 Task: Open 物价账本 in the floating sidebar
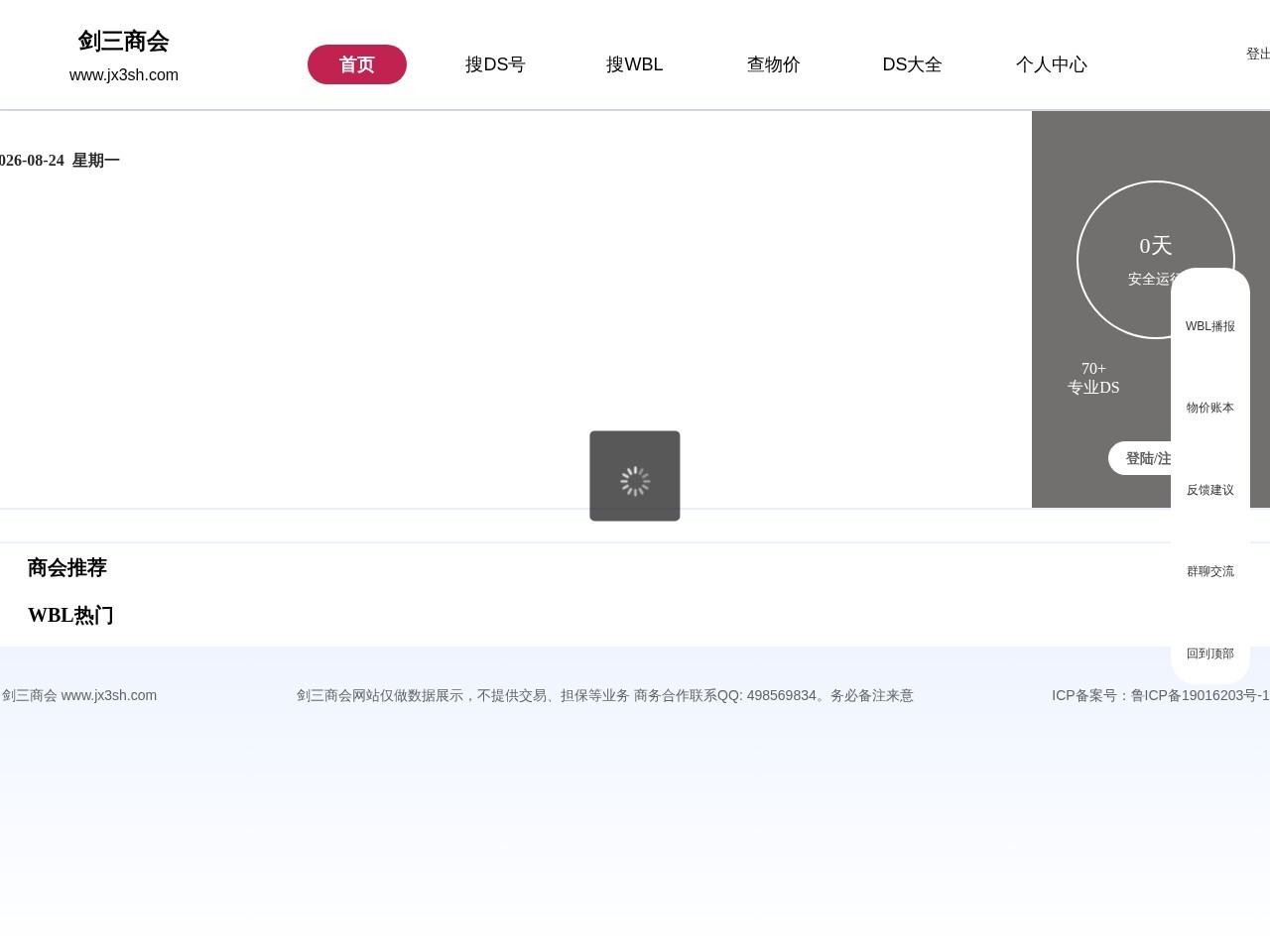(x=1210, y=408)
